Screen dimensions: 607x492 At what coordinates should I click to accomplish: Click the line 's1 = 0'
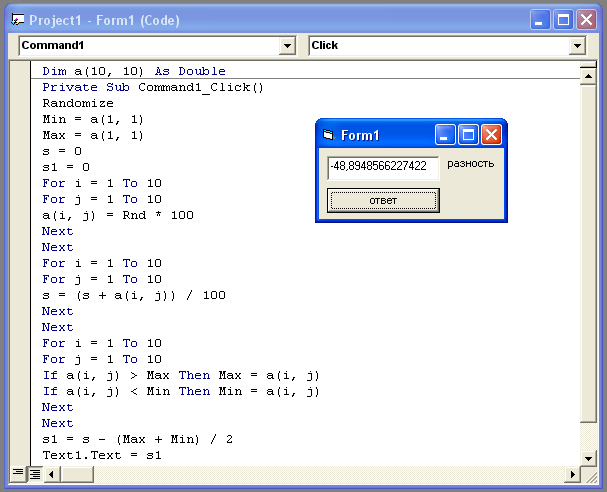click(66, 167)
